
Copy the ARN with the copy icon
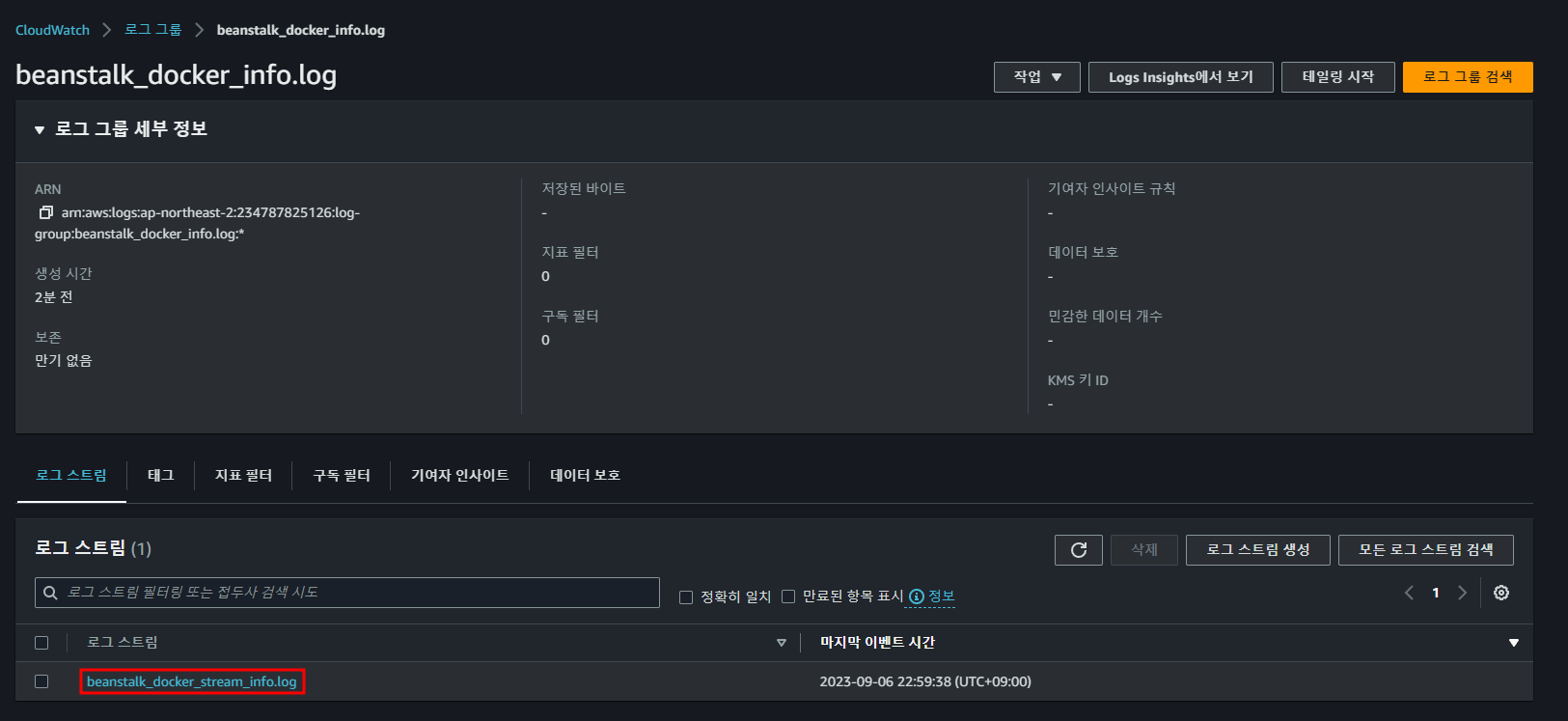[45, 212]
